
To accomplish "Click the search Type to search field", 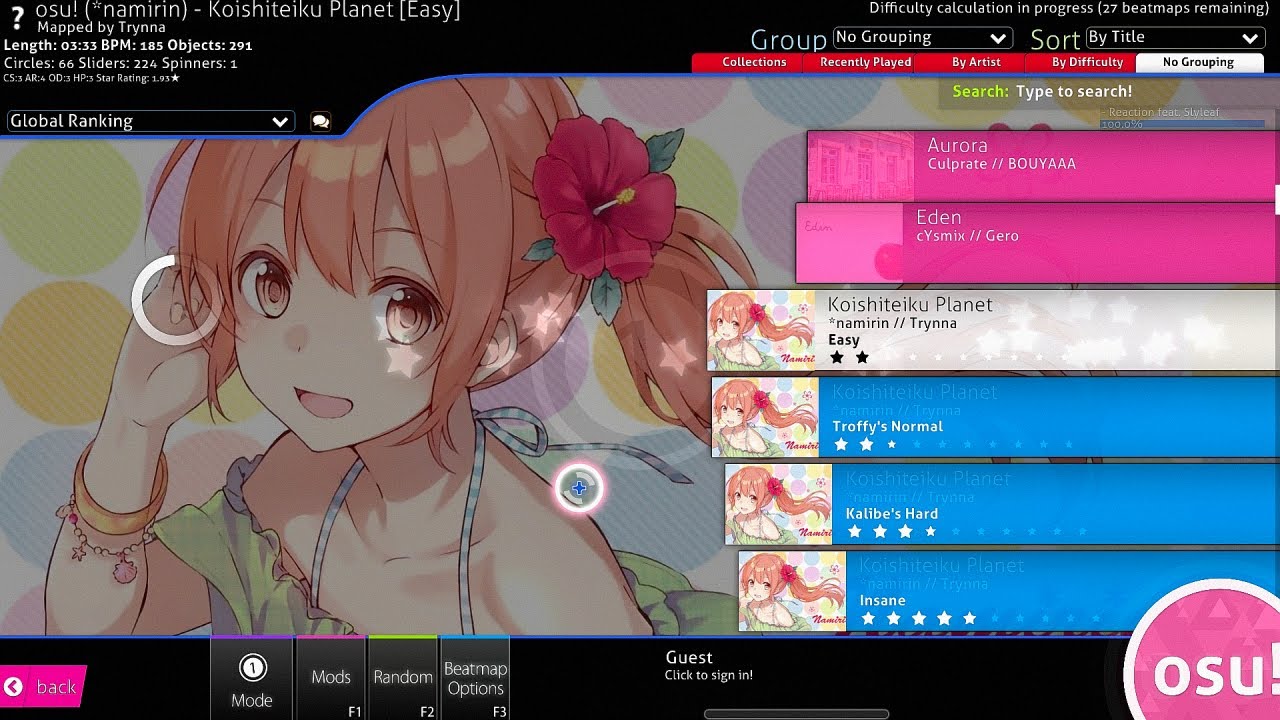I will coord(1074,91).
